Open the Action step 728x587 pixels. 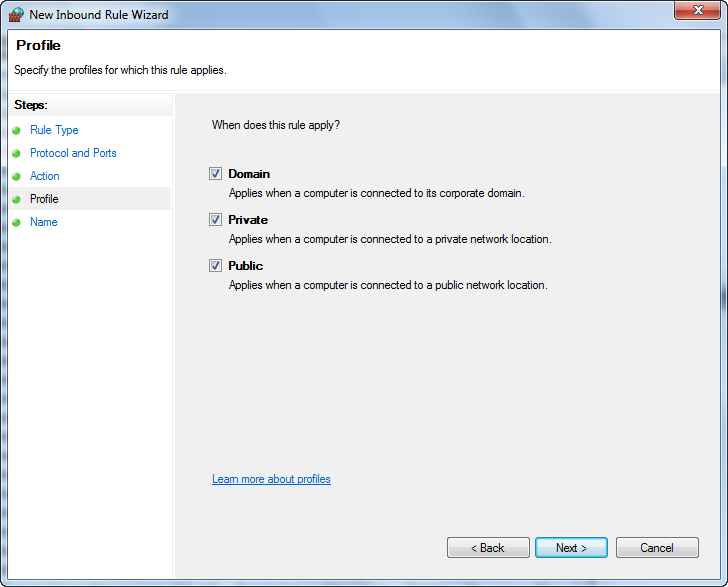pos(45,176)
